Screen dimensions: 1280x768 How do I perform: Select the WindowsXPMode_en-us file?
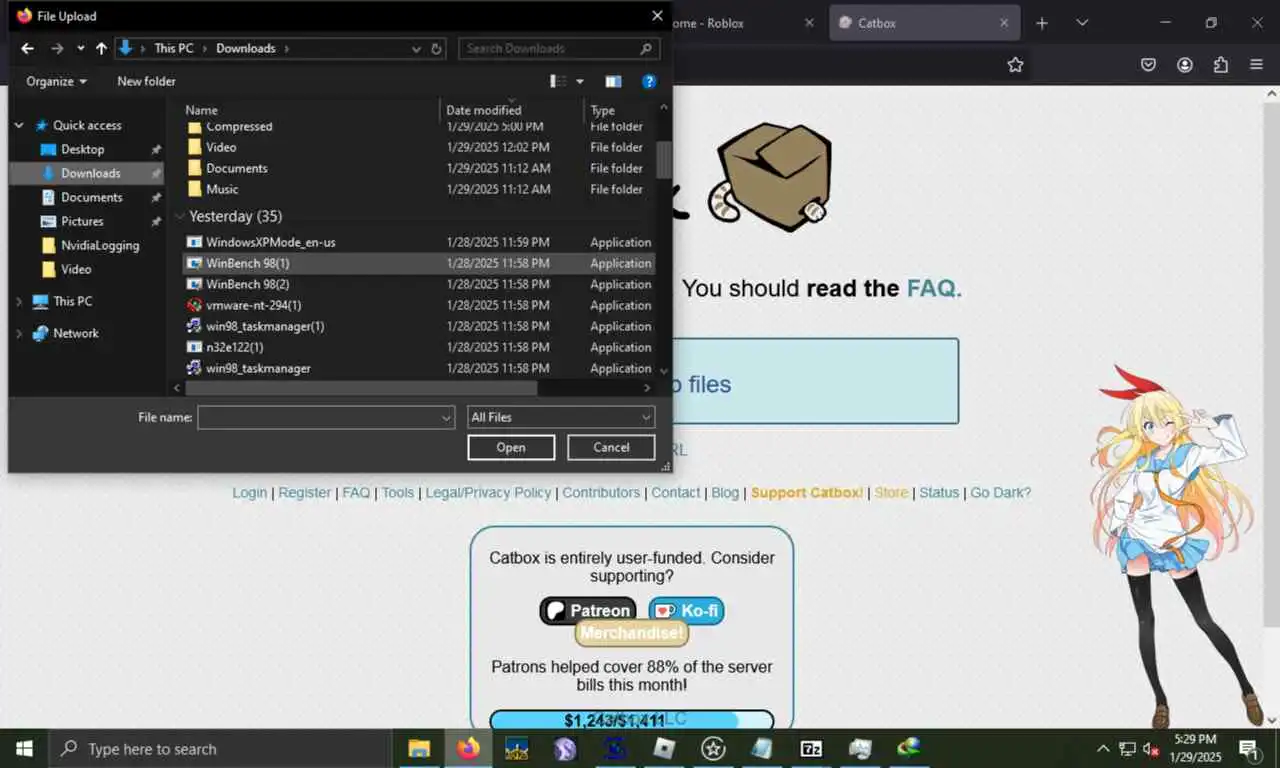click(x=271, y=242)
